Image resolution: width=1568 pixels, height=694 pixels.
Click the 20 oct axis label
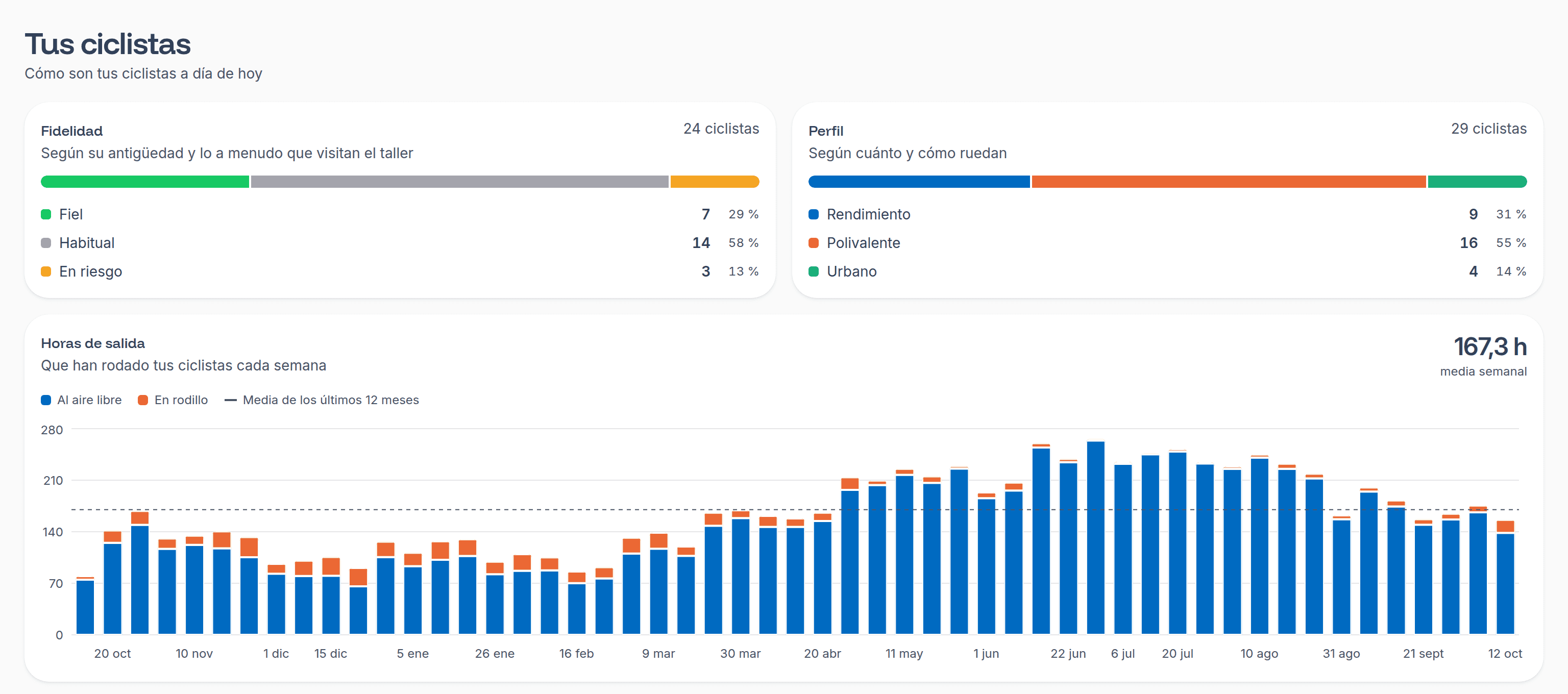click(x=112, y=653)
